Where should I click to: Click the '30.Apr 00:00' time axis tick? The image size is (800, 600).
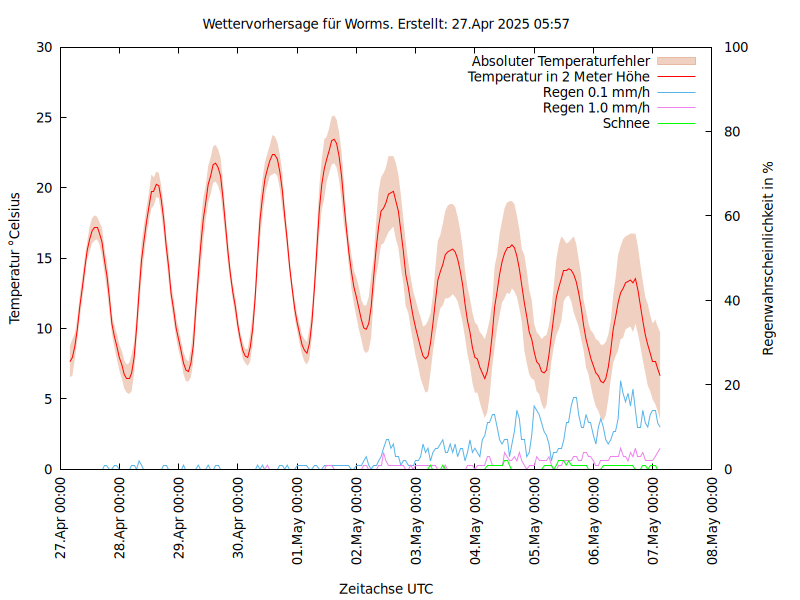(x=239, y=520)
